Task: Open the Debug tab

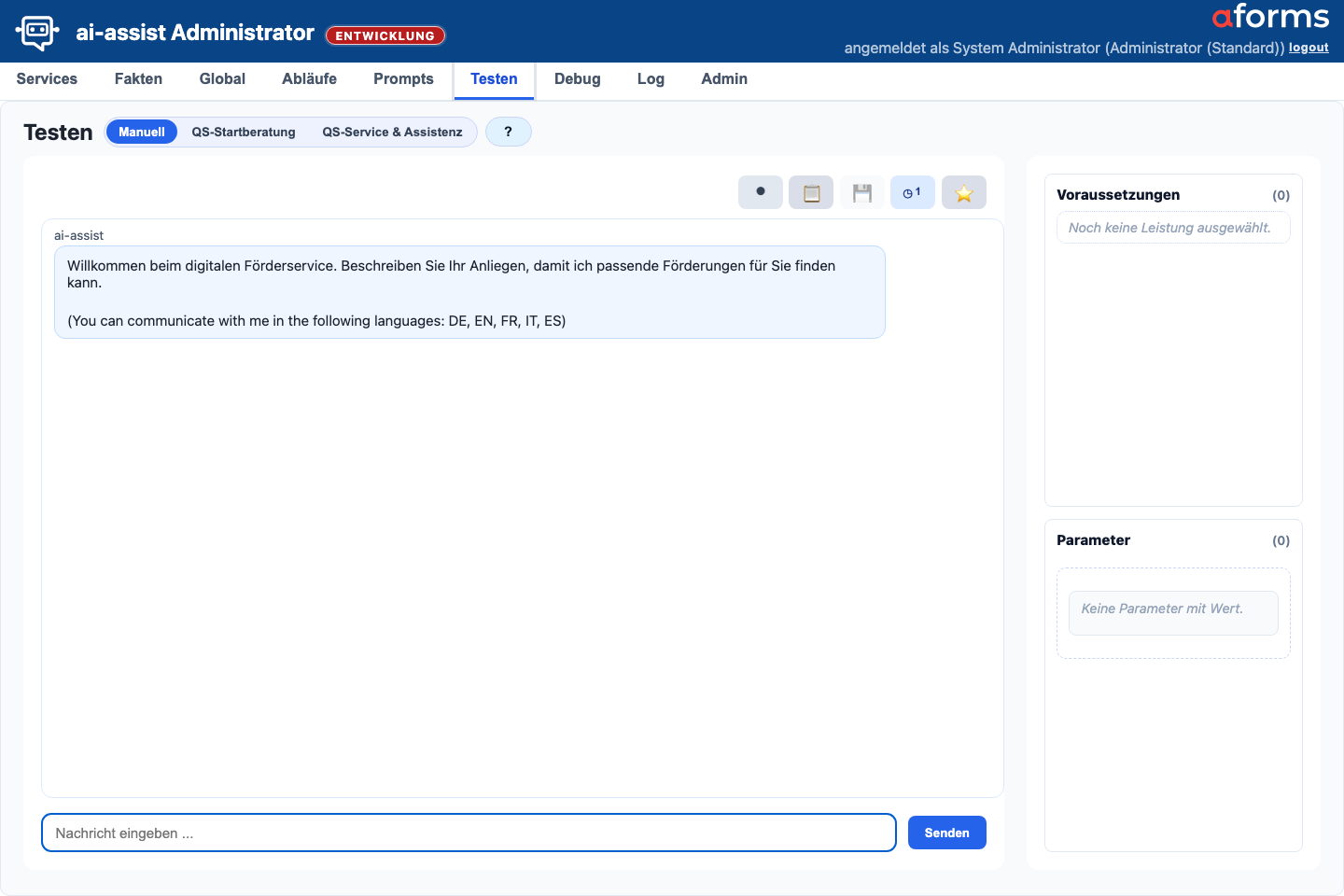Action: point(578,79)
